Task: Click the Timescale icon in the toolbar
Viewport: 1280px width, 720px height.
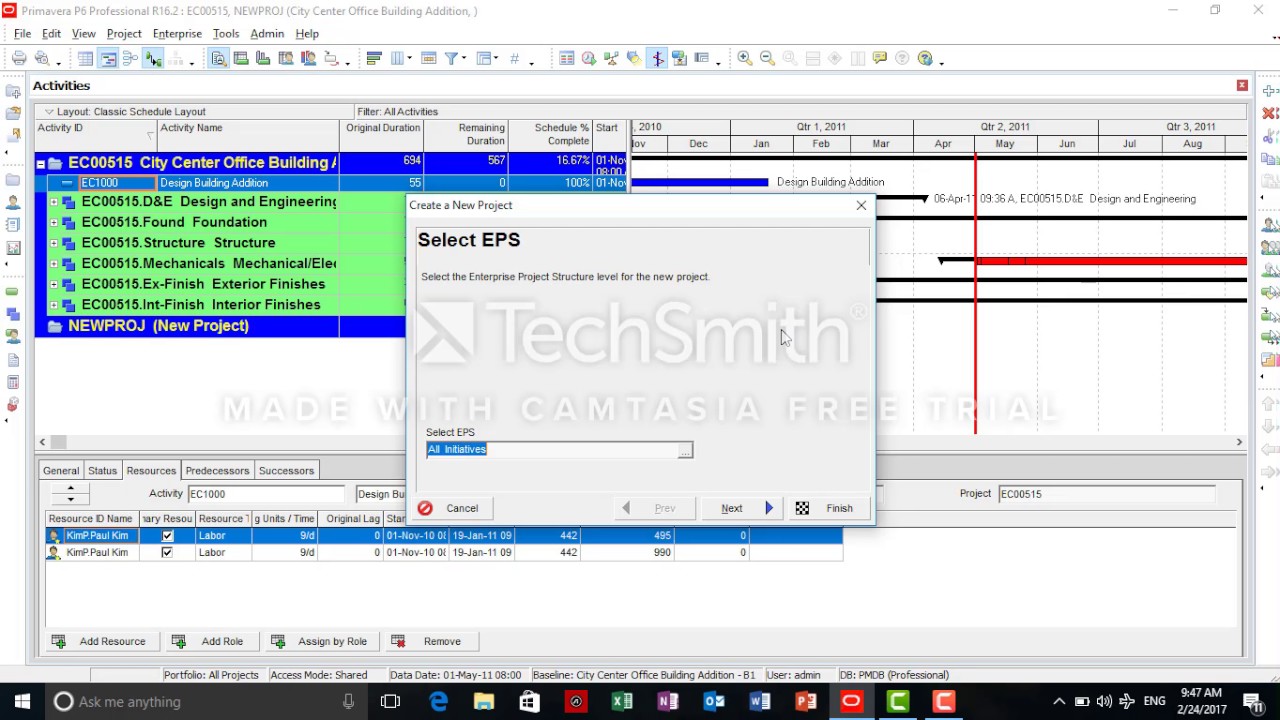Action: pos(428,58)
